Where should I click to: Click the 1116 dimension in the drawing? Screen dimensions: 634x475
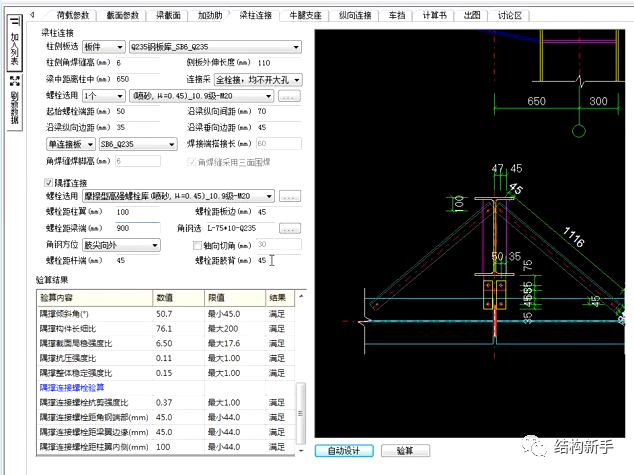tap(574, 237)
